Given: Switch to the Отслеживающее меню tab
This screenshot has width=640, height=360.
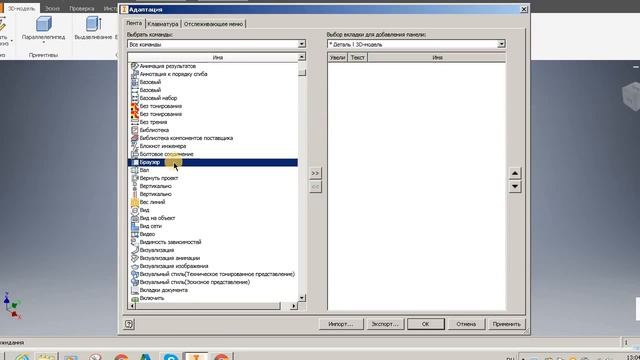Looking at the screenshot, I should coord(213,24).
